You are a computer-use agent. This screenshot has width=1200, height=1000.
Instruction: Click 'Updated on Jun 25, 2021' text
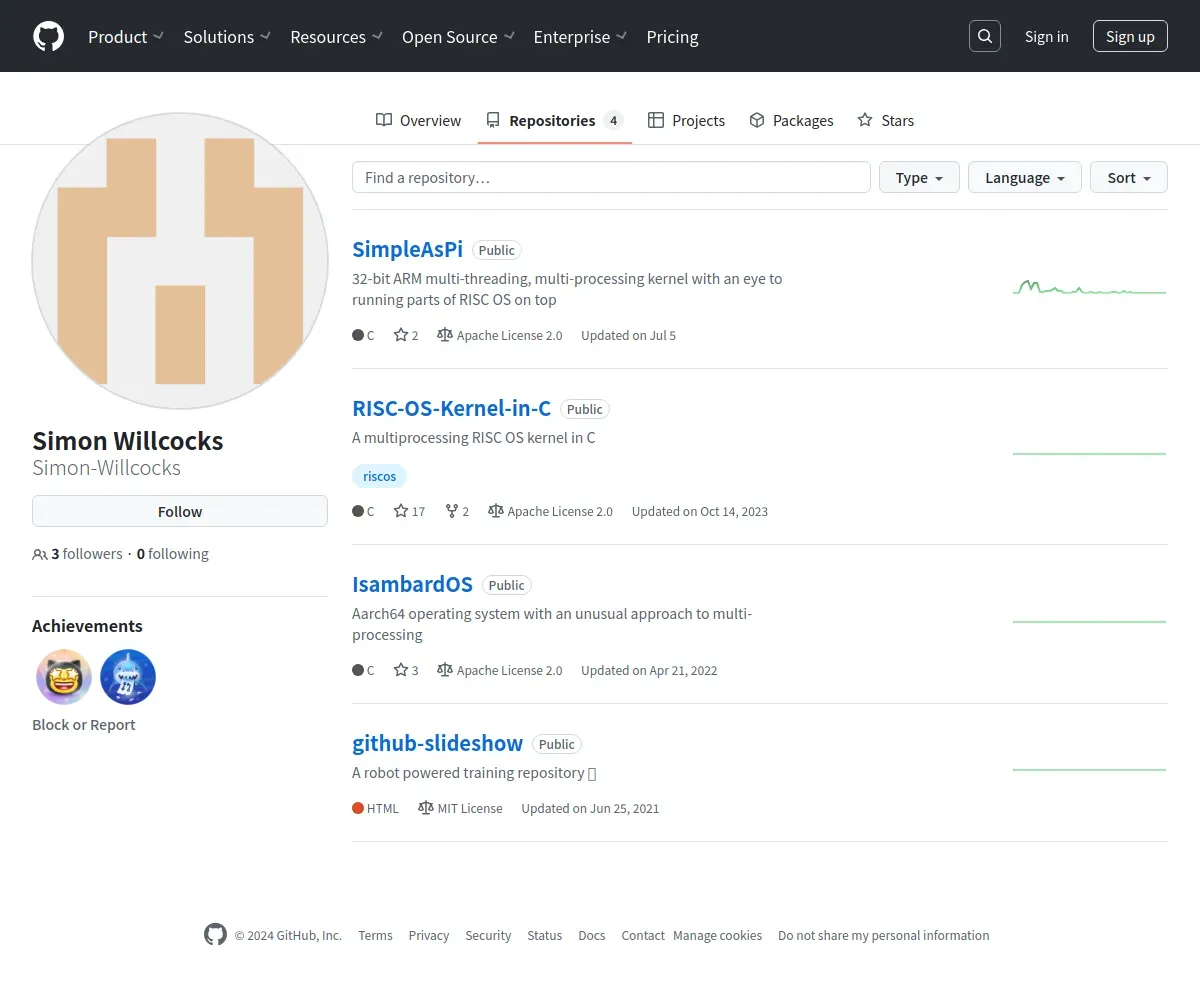click(x=590, y=808)
